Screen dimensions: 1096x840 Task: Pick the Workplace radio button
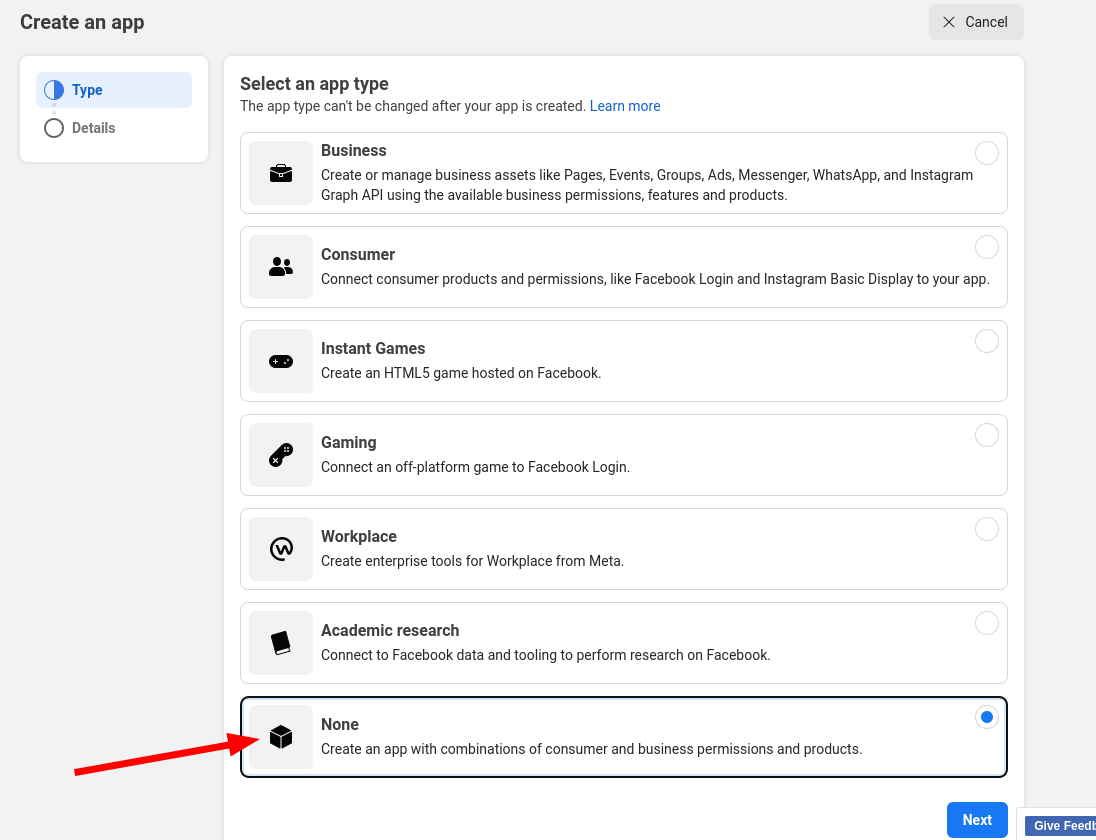click(x=986, y=529)
